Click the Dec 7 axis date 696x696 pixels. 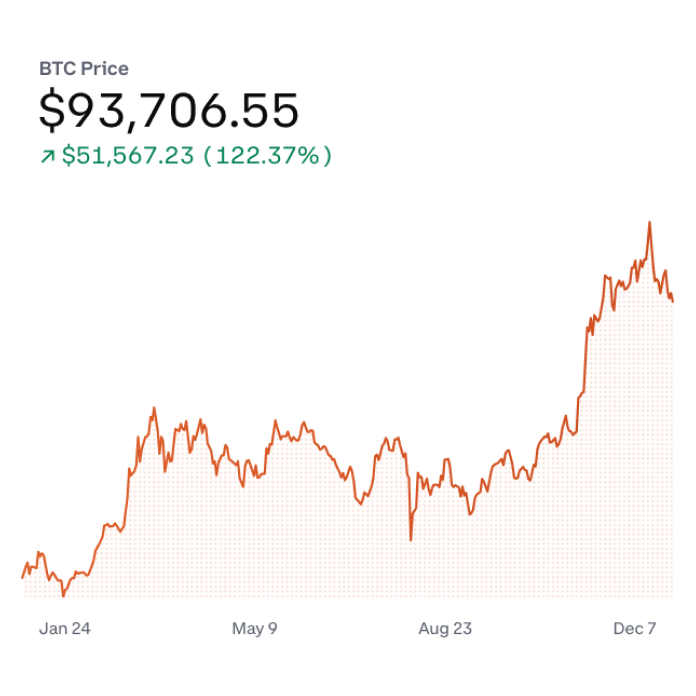coord(634,629)
